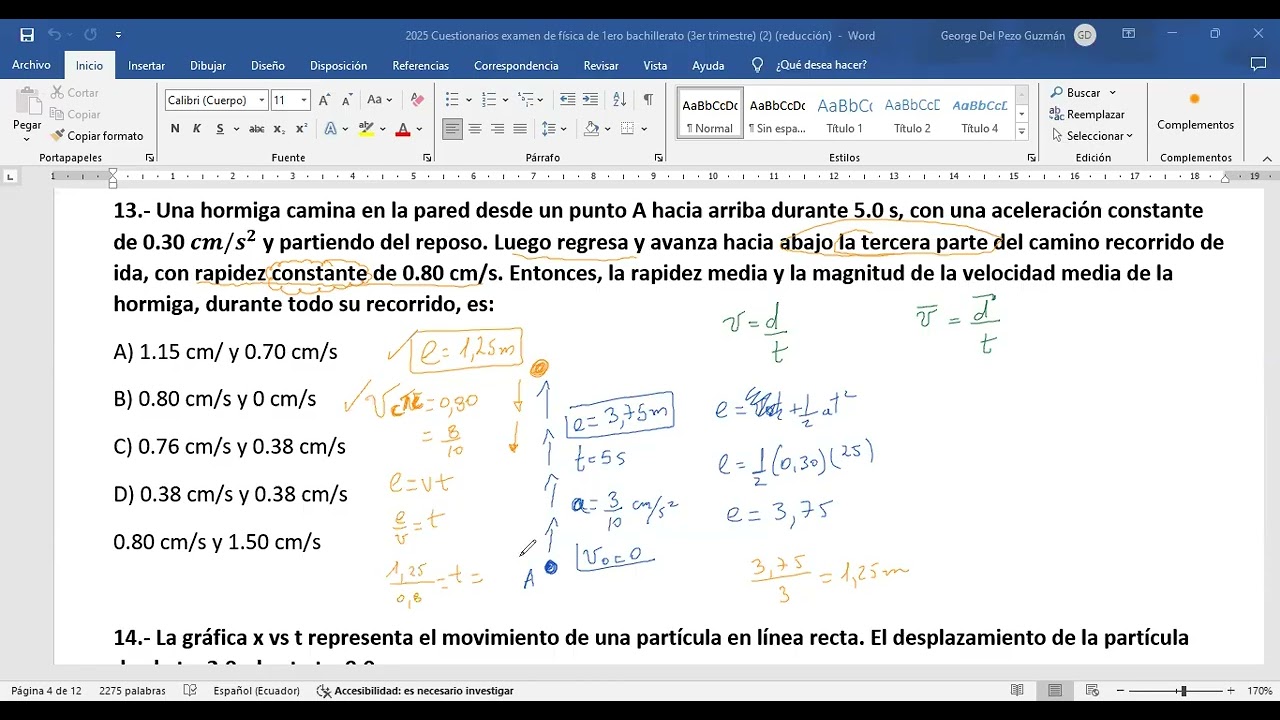Toggle Copiar formato format painter

(x=97, y=136)
